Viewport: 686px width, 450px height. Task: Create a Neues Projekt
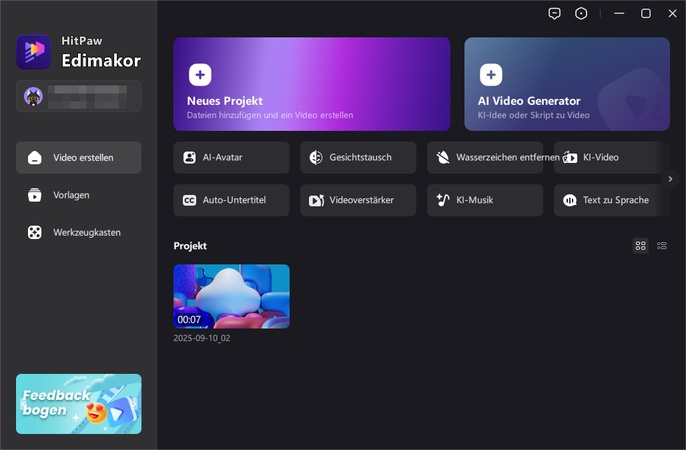tap(311, 85)
